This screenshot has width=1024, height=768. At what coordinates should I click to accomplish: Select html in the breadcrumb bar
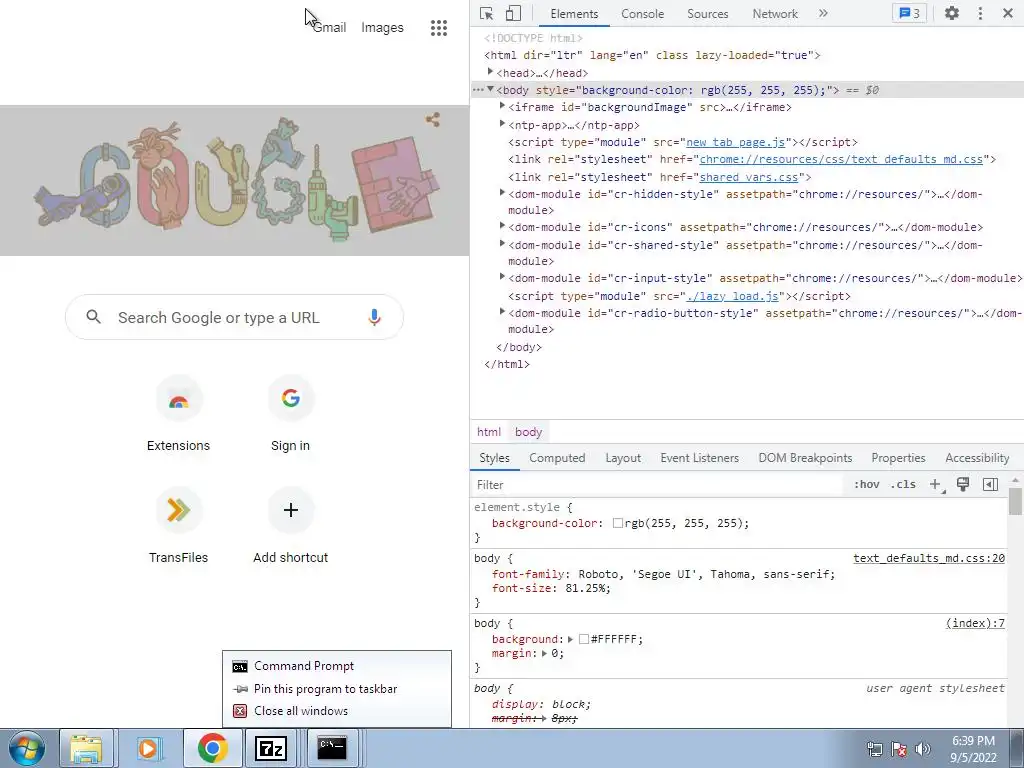coord(488,432)
